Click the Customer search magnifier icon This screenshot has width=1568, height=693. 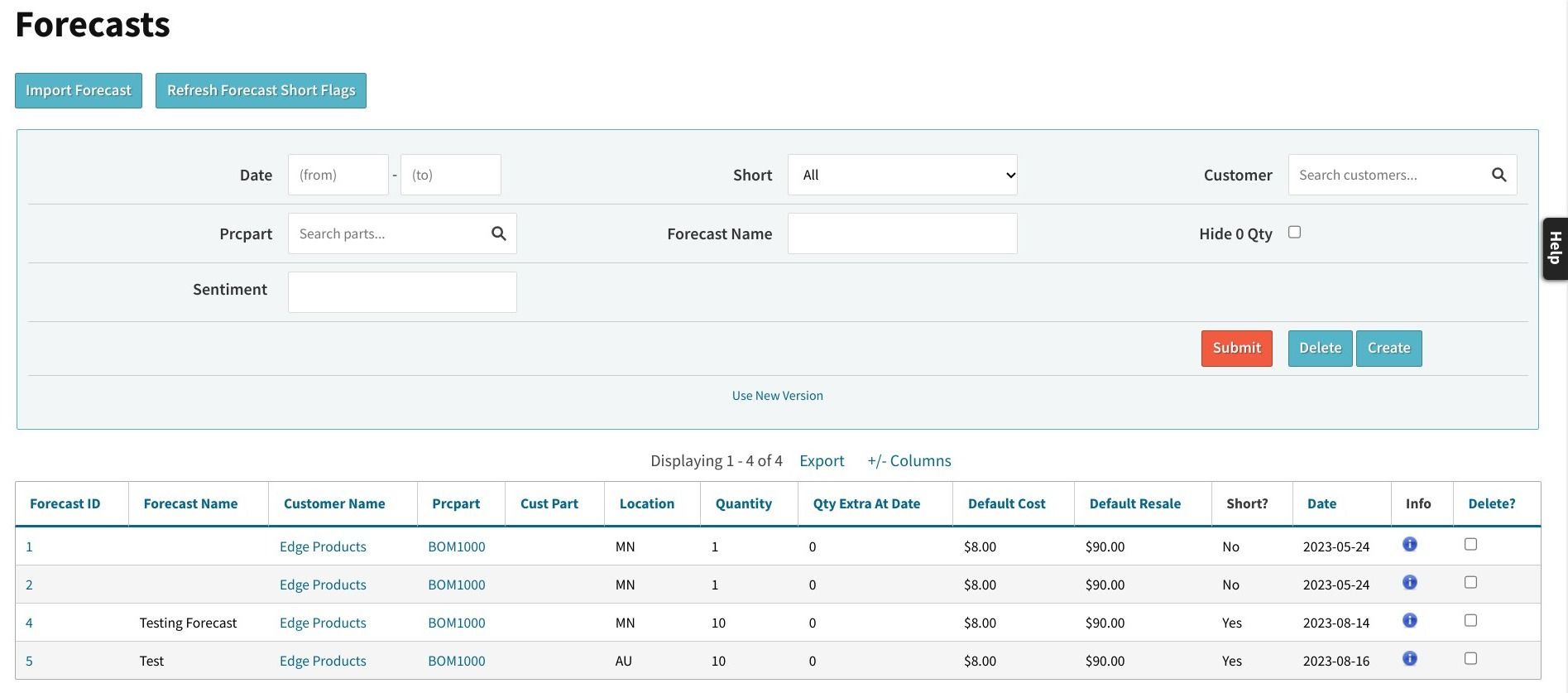[x=1498, y=175]
